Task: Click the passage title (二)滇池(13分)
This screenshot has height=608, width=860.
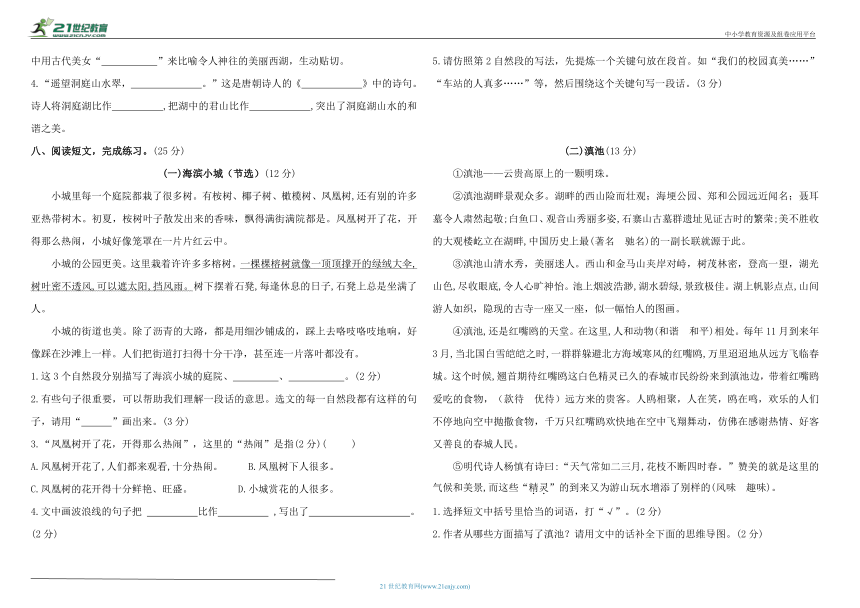Action: click(600, 151)
